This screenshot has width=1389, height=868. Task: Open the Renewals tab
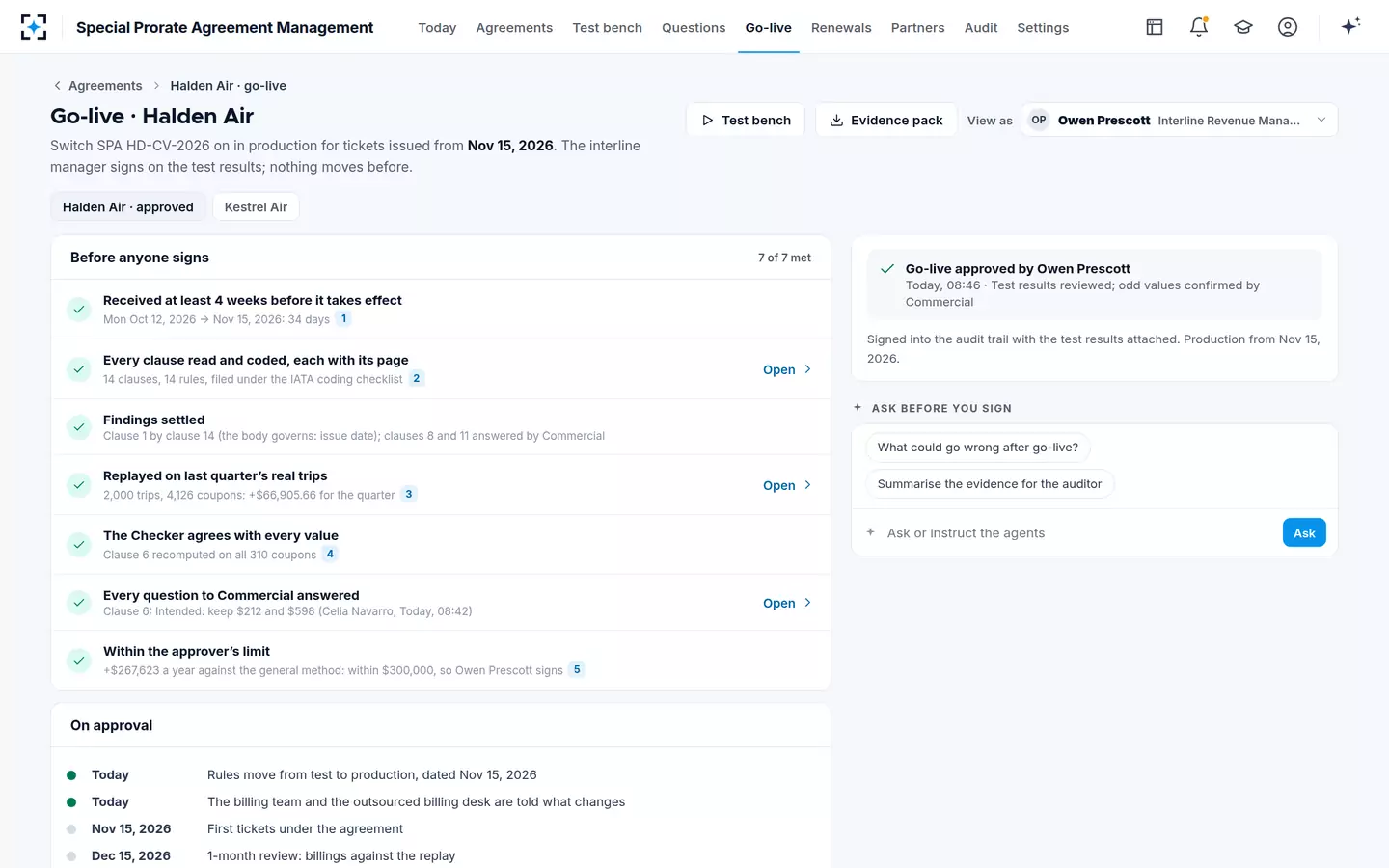[841, 27]
